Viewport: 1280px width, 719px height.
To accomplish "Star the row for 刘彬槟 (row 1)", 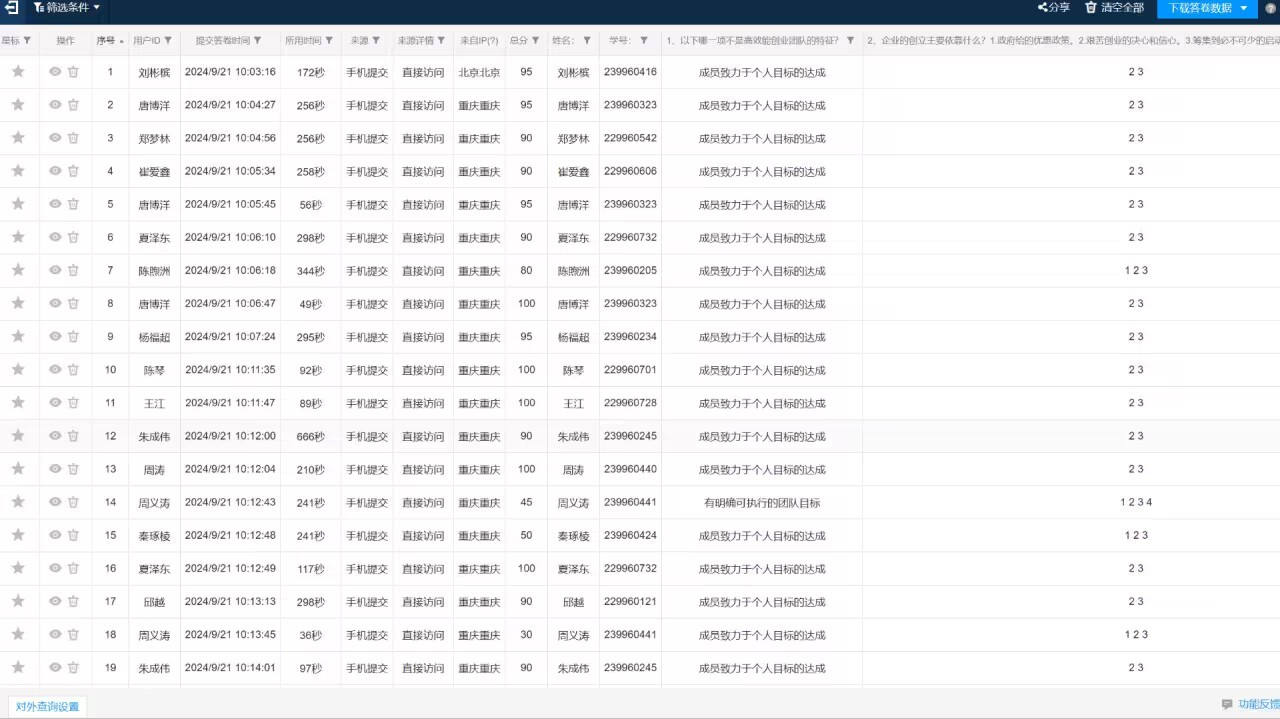I will [17, 72].
